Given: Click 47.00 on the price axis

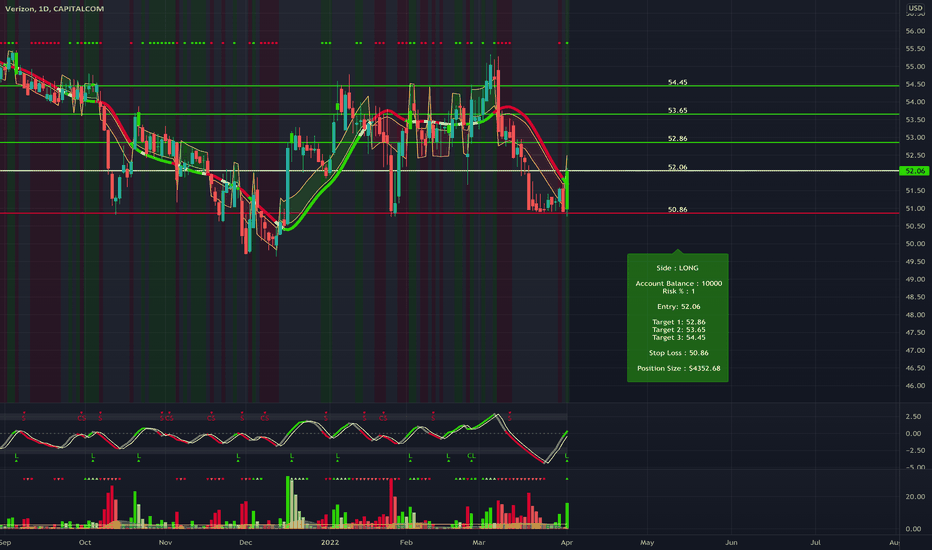Looking at the screenshot, I should [x=915, y=350].
